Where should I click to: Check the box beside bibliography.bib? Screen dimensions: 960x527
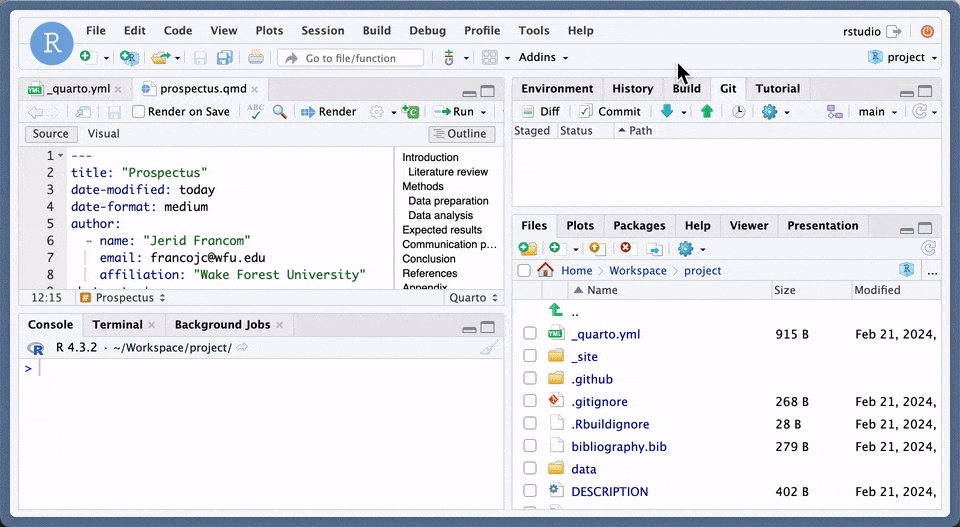click(x=530, y=446)
